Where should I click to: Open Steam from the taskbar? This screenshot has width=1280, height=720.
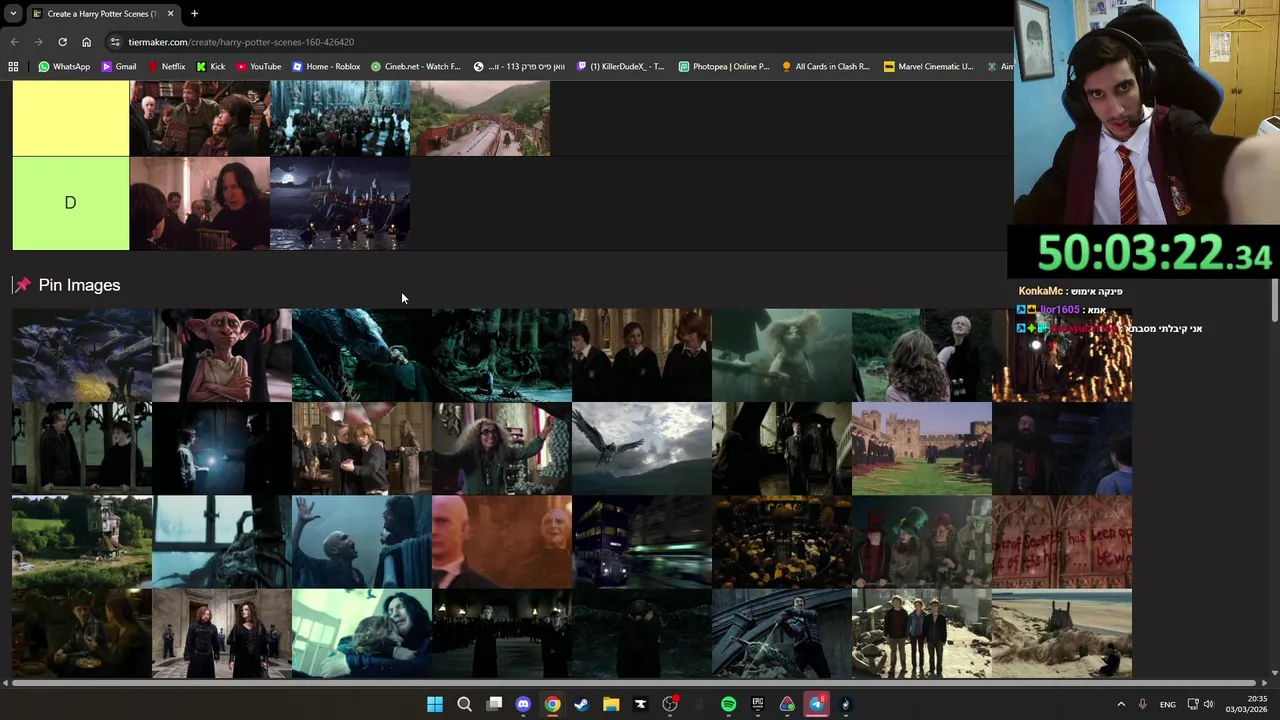click(581, 704)
